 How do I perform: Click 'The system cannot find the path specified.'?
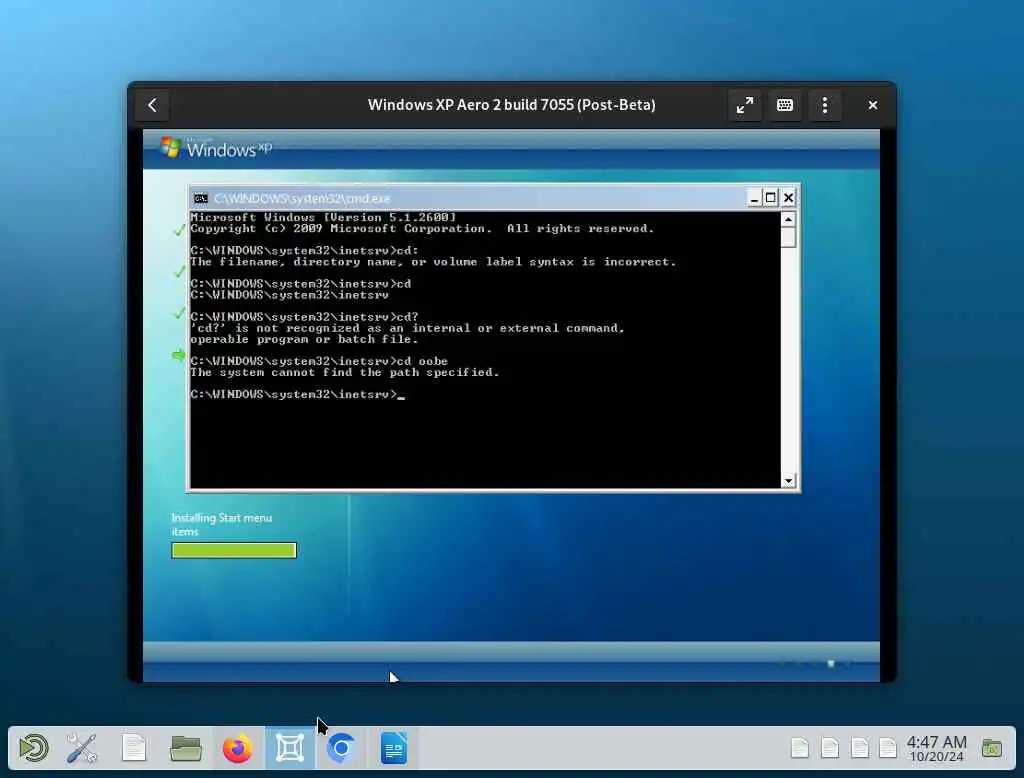click(x=345, y=372)
